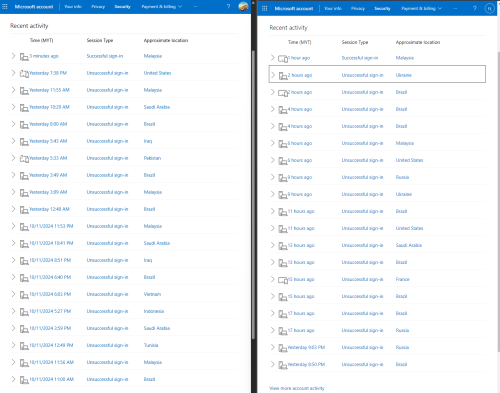Click device icon for '13 hours ago' Saudi Arabia row
Image resolution: width=500 pixels, height=393 pixels.
[283, 246]
